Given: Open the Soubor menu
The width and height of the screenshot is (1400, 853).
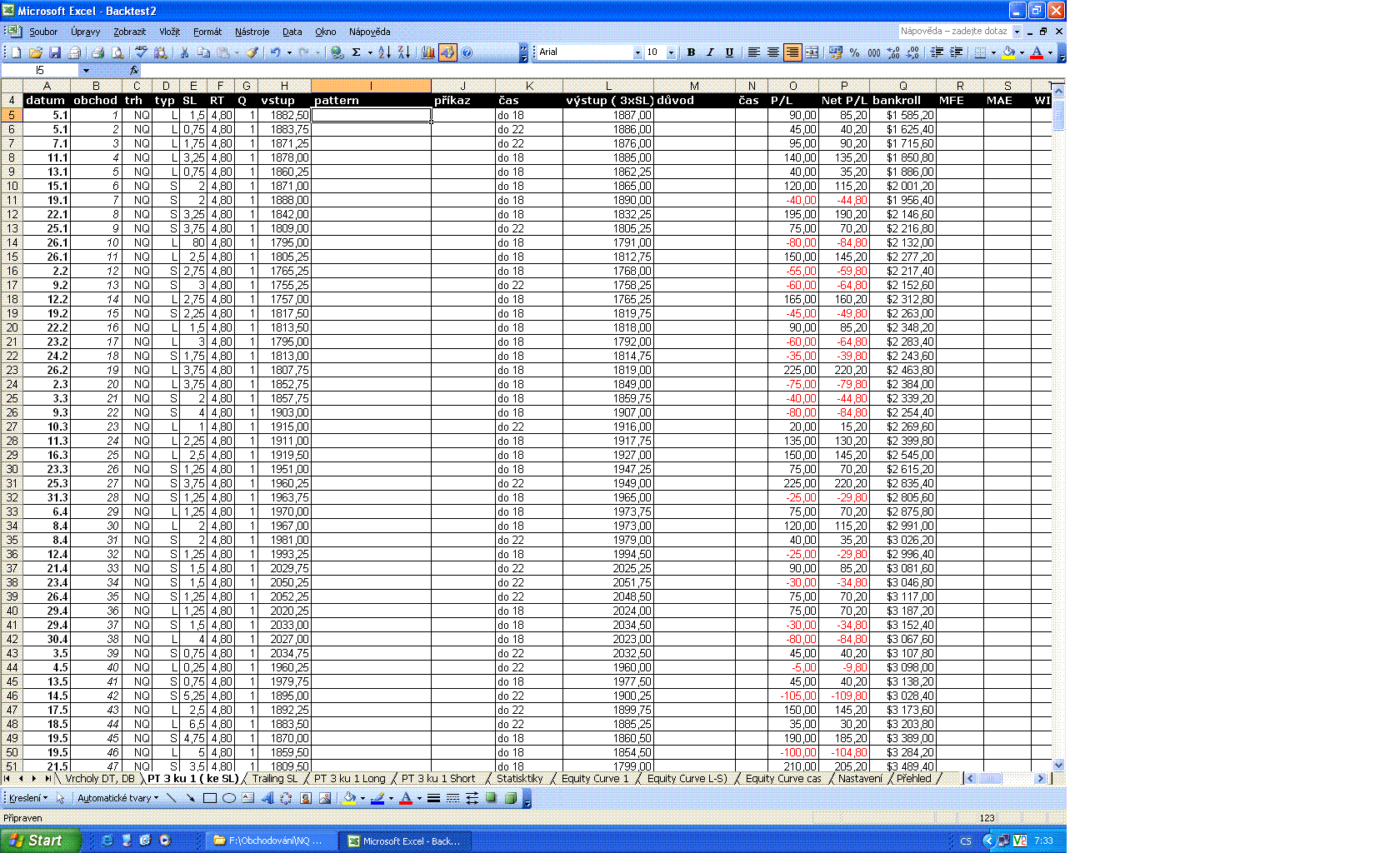Looking at the screenshot, I should [43, 32].
